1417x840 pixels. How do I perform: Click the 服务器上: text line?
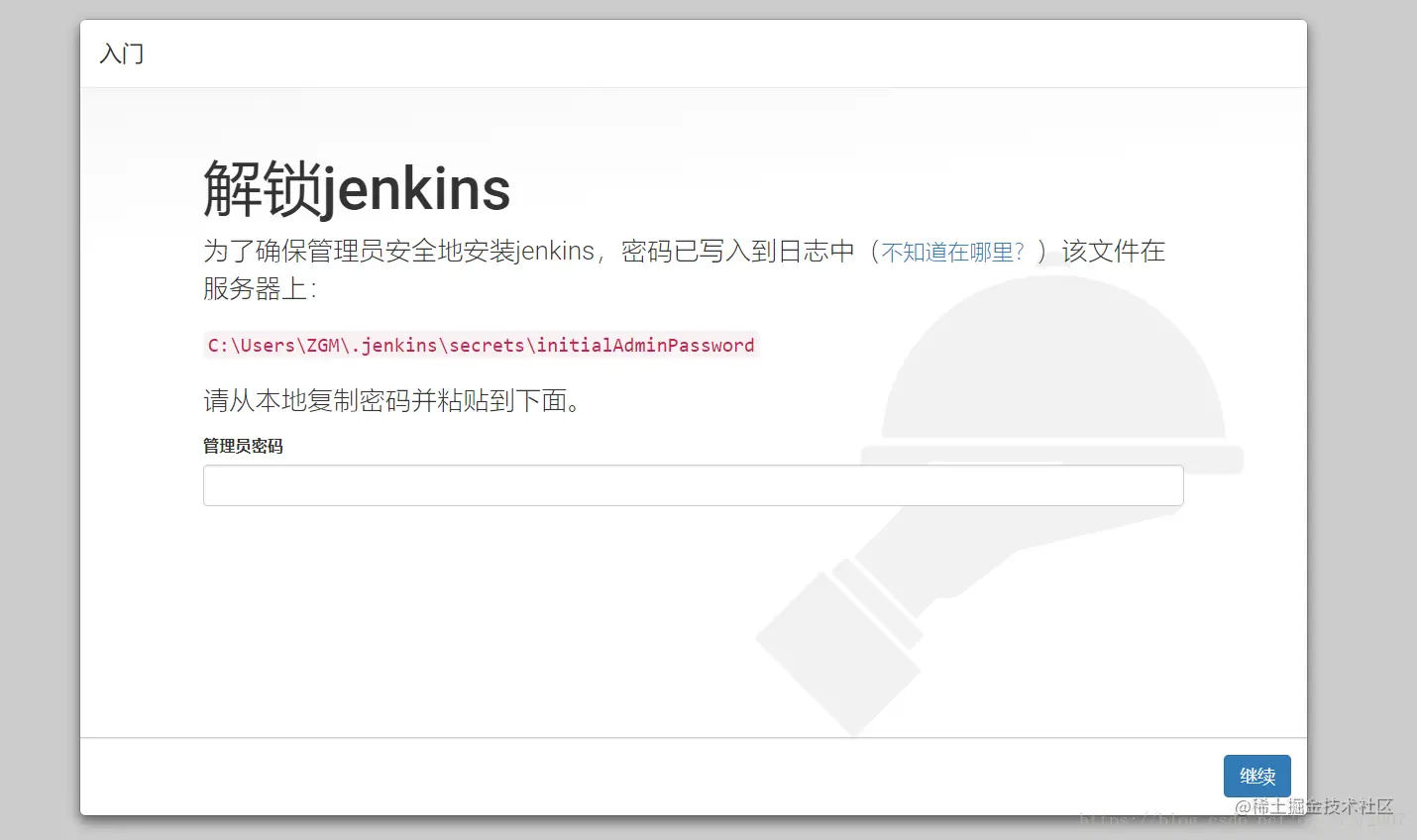point(260,288)
